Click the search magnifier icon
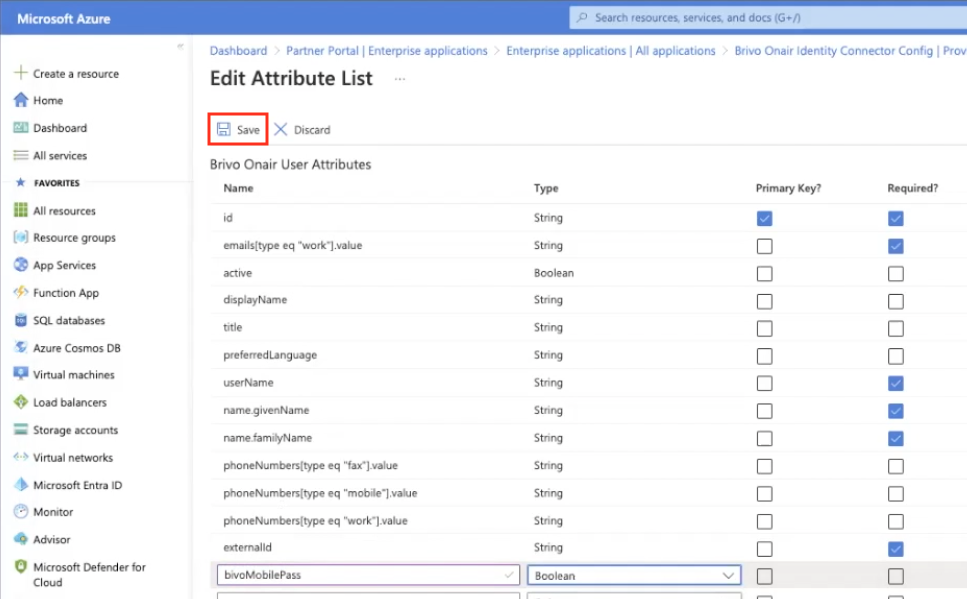The width and height of the screenshot is (967, 599). coord(582,17)
